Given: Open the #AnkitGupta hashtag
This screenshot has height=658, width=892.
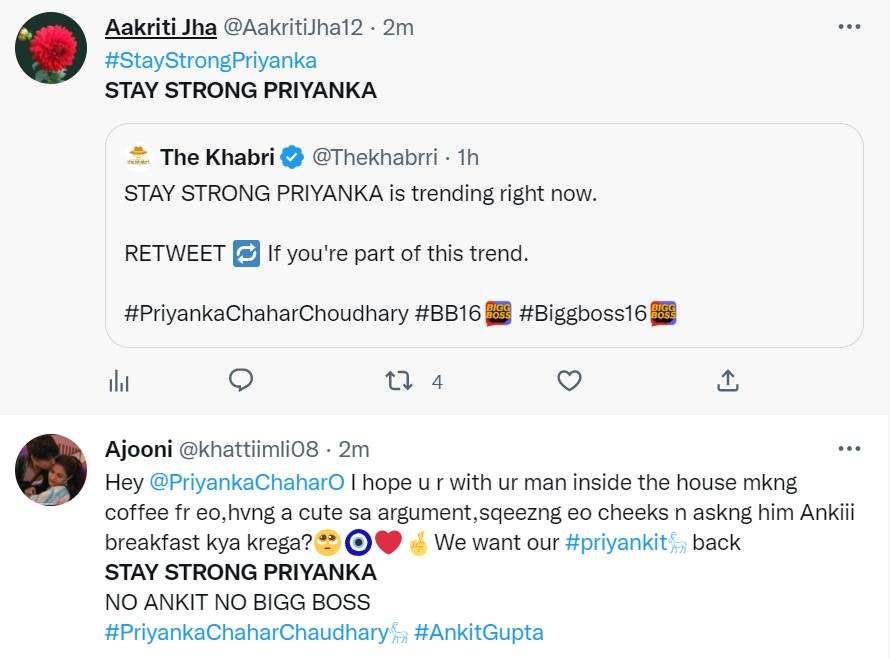Looking at the screenshot, I should coord(478,632).
